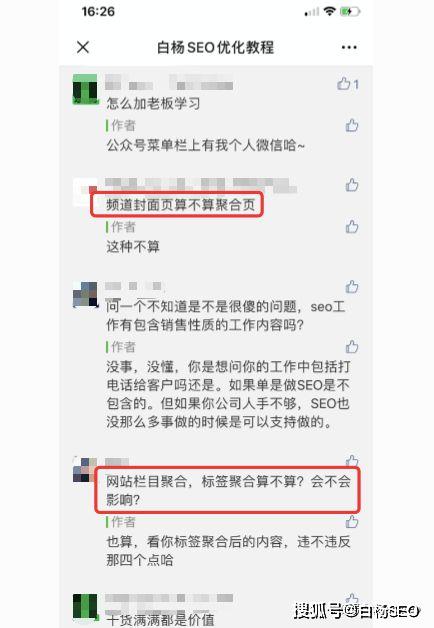Viewport: 434px width, 628px height.
Task: Select comment text 频道封面页算不算聚合页
Action: pos(181,205)
